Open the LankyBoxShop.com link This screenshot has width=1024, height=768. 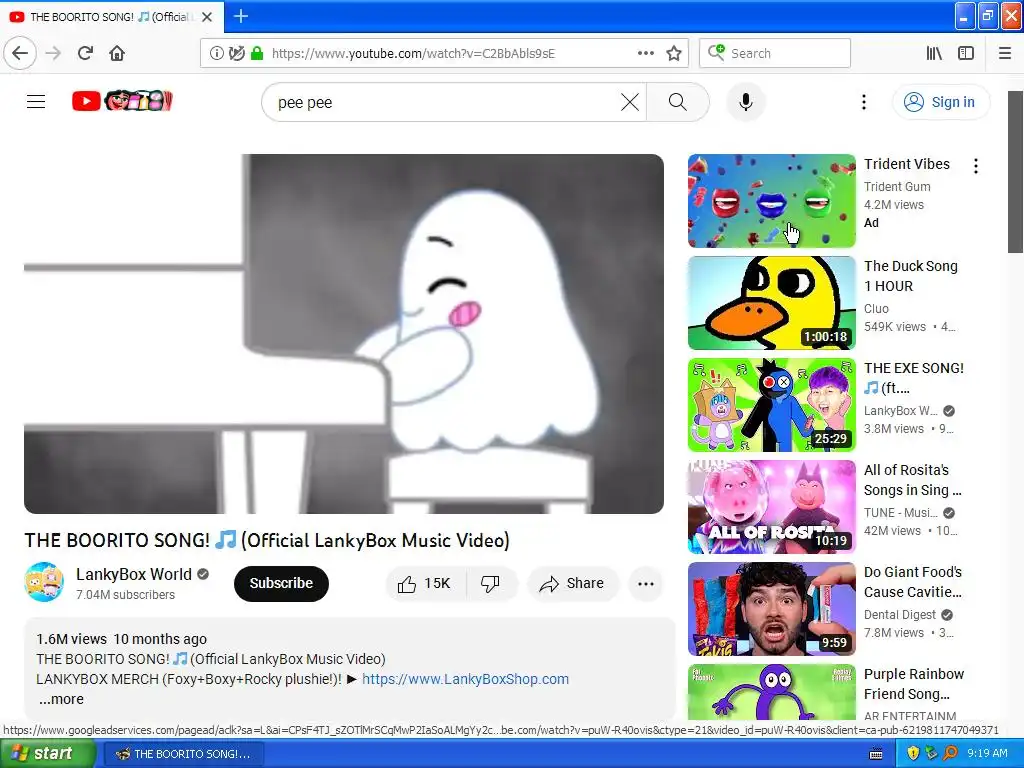tap(466, 679)
